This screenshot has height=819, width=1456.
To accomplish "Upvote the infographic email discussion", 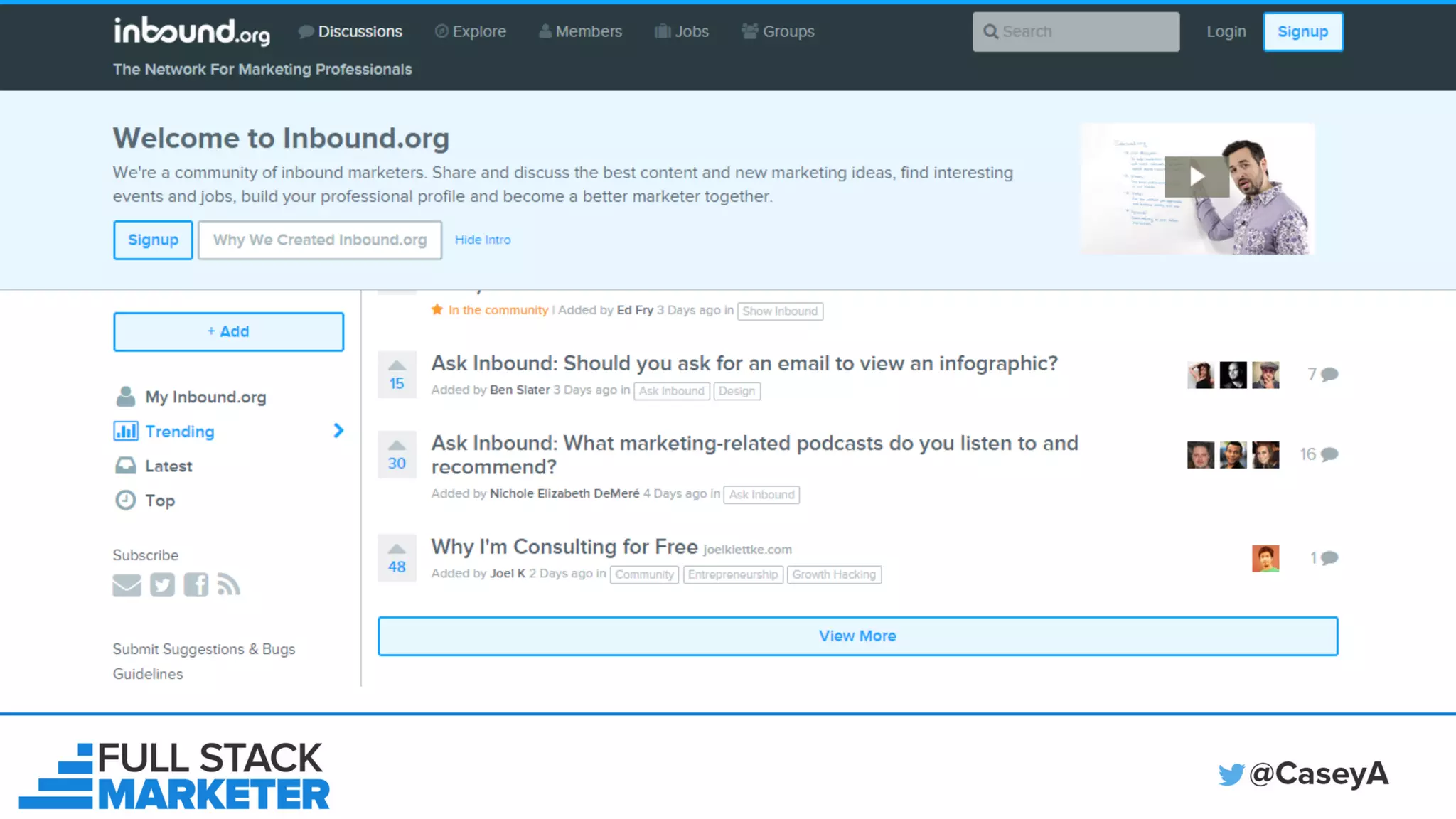I will tap(397, 366).
